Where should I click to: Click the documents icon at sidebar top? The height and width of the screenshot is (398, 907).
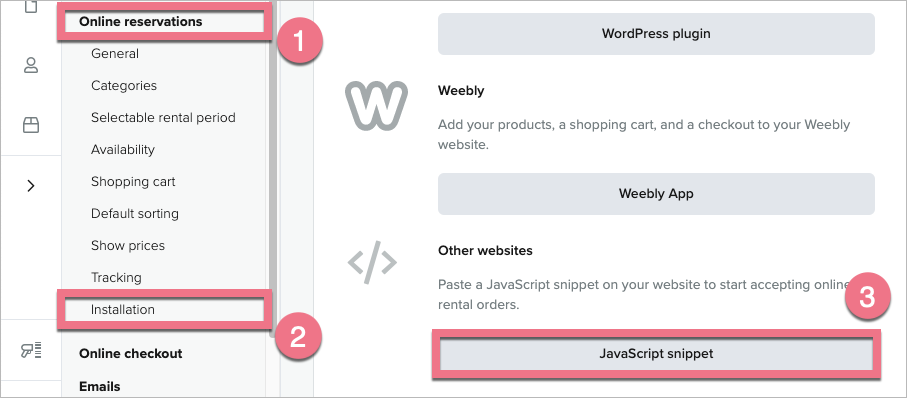pos(31,6)
